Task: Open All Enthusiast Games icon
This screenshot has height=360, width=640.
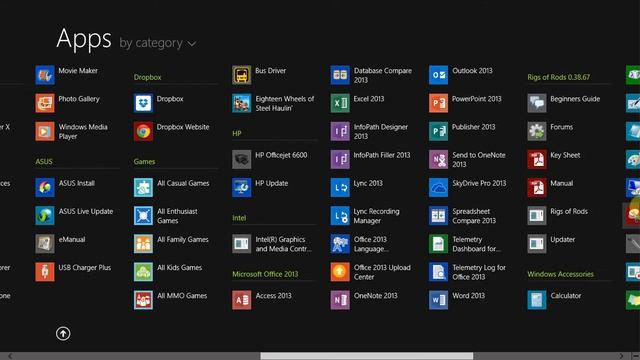Action: 143,216
